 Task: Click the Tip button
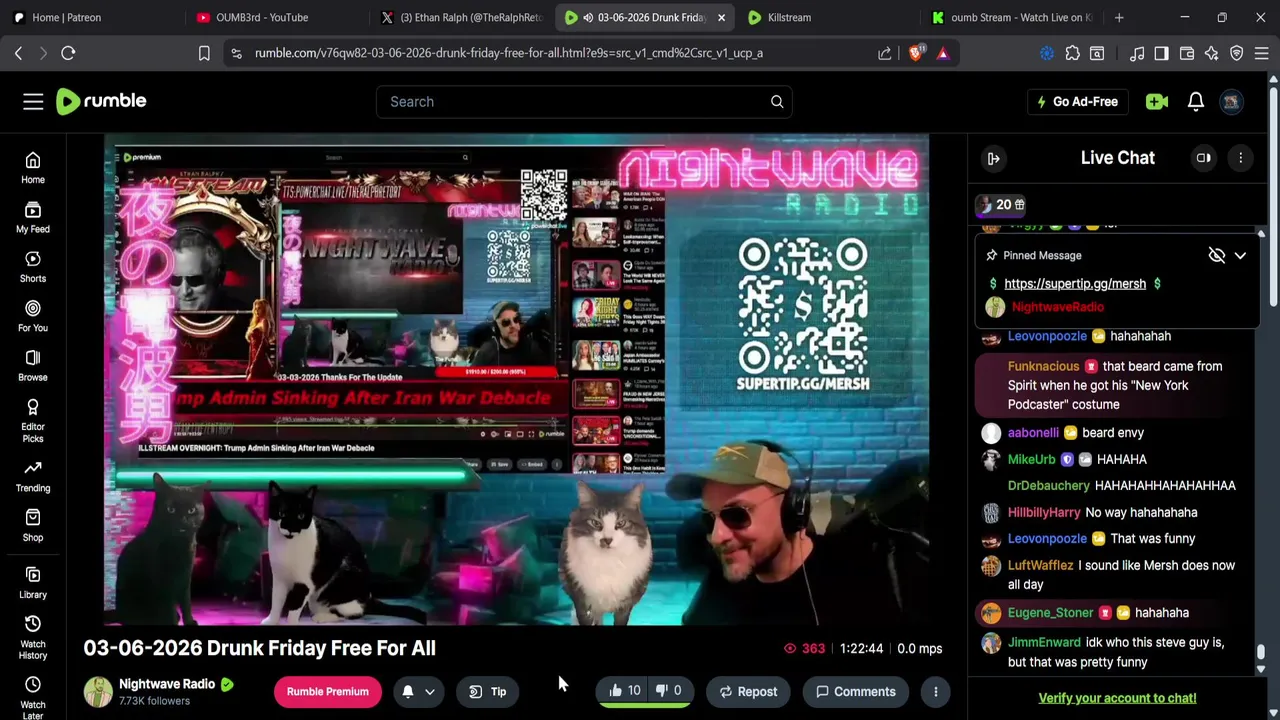tap(488, 691)
